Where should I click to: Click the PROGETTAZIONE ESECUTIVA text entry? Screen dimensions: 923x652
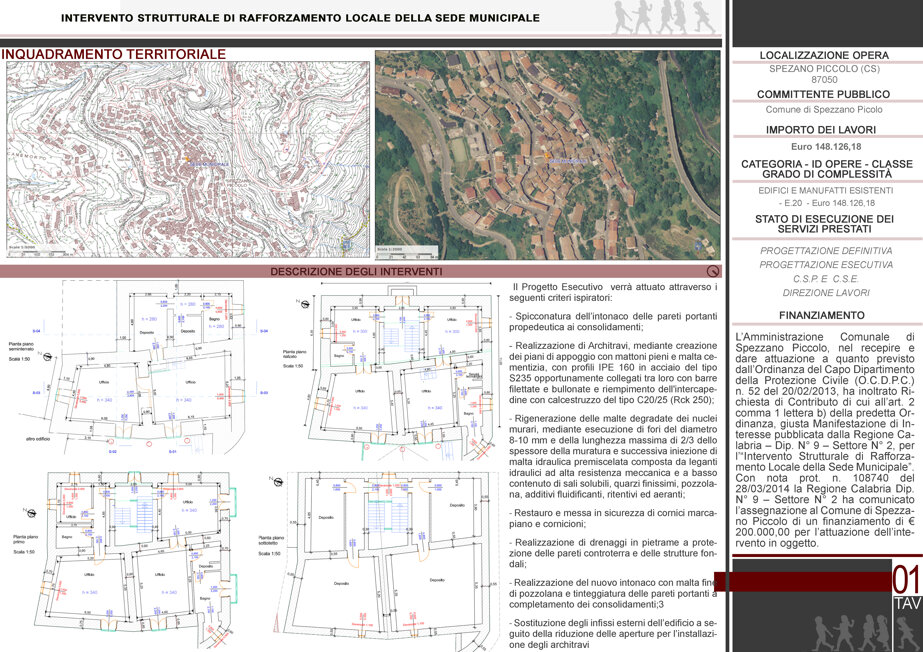826,265
